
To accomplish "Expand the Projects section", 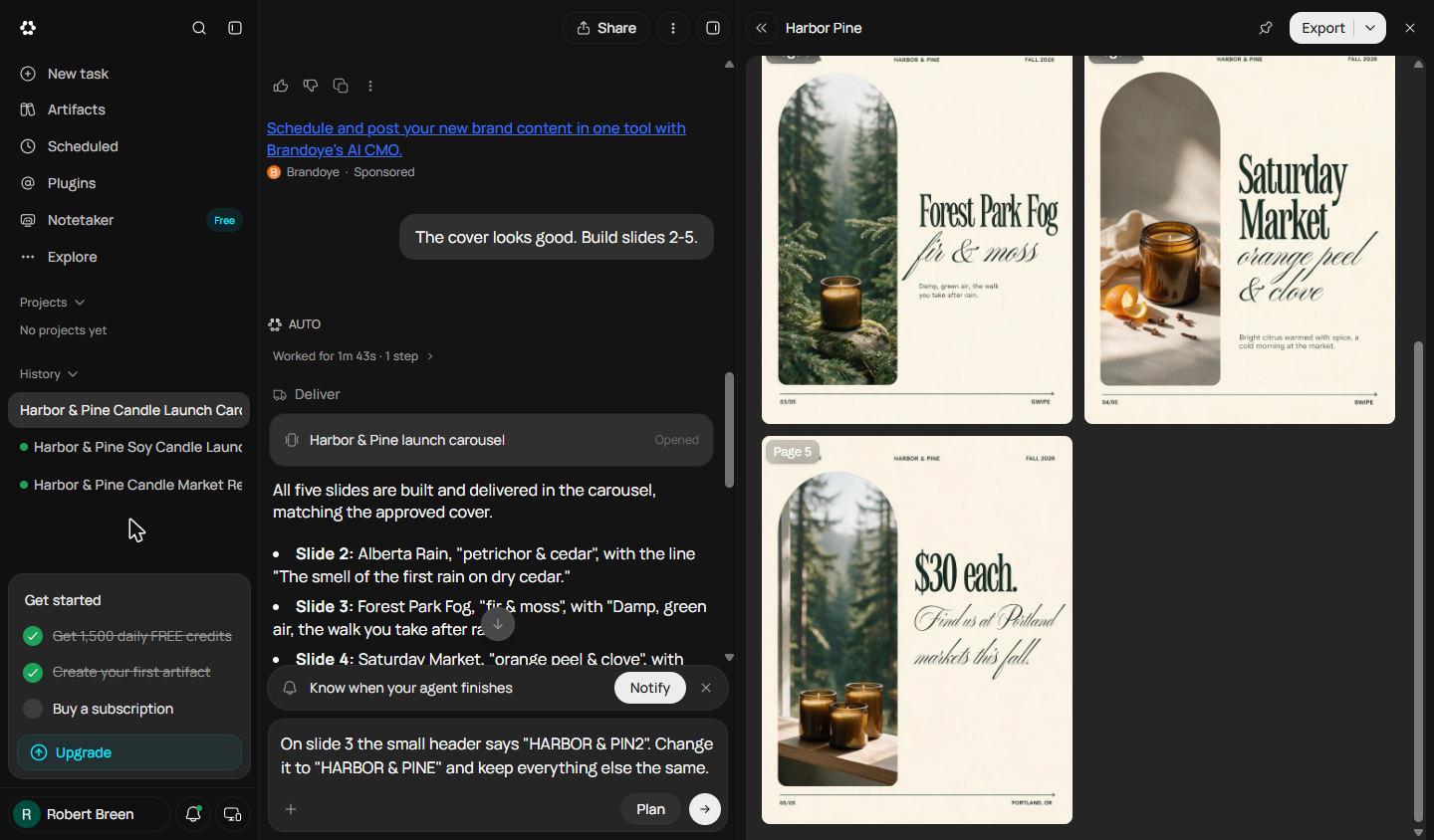I will (x=53, y=303).
